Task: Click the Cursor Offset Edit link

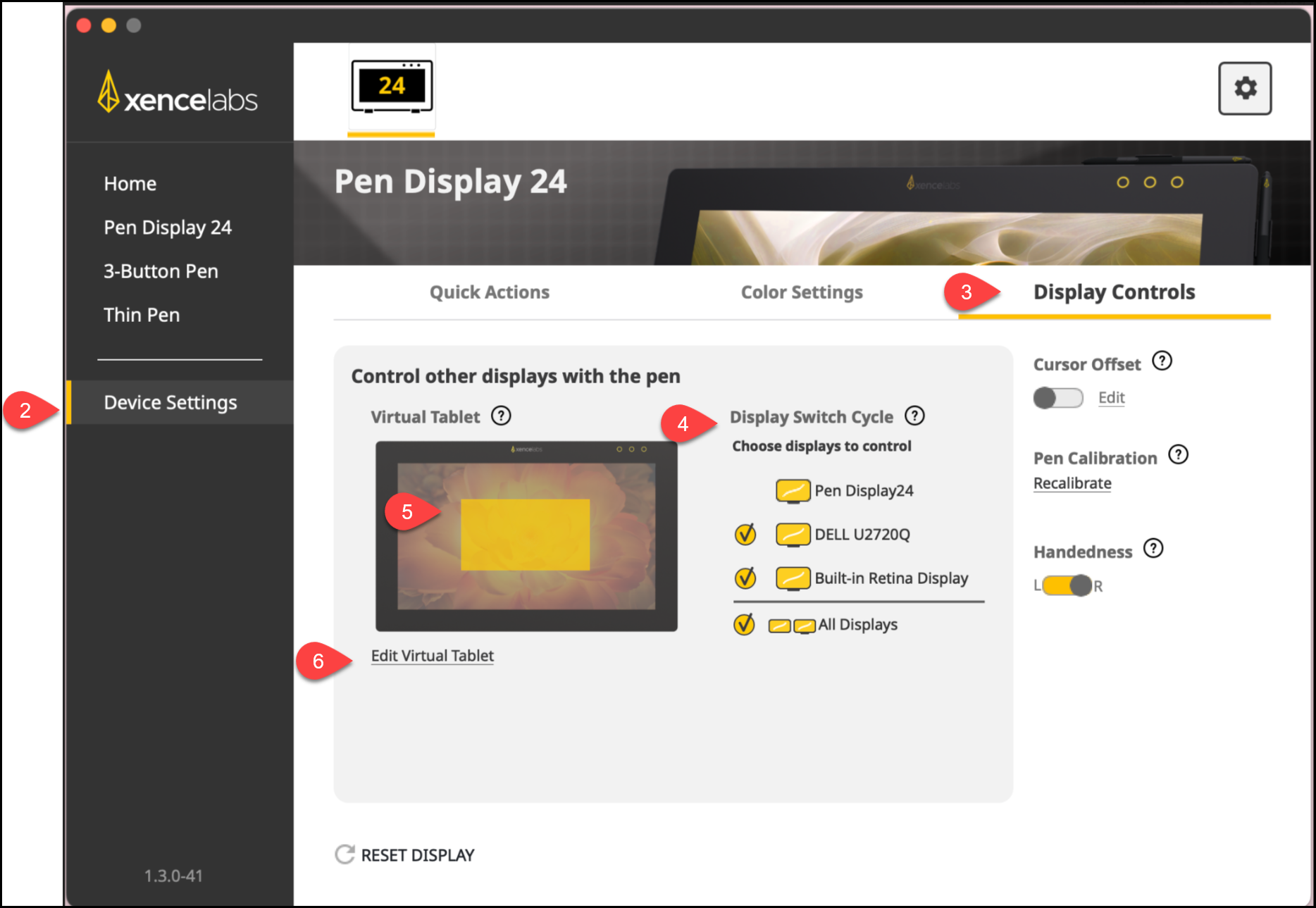Action: pyautogui.click(x=1111, y=398)
